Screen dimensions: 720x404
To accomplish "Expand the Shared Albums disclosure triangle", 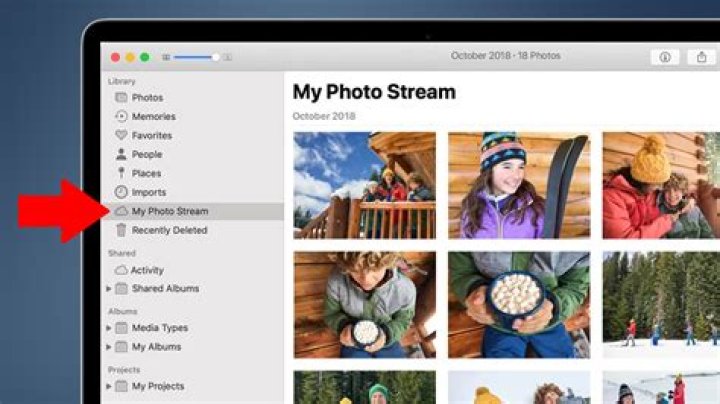I will 109,289.
